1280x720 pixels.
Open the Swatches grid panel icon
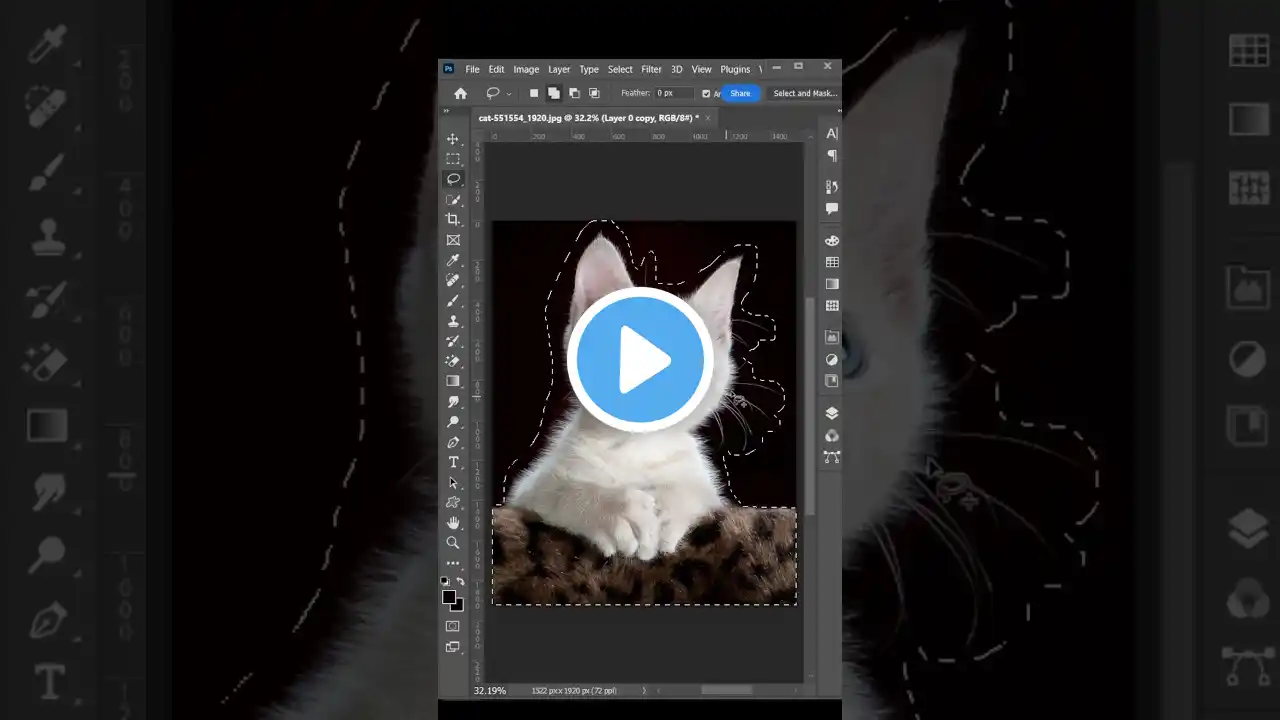pos(831,262)
